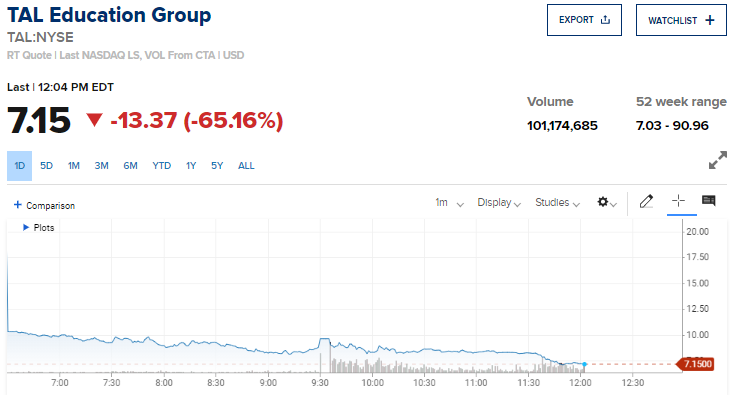Open the 1m interval dropdown
Screen dimensions: 730x395
[449, 203]
